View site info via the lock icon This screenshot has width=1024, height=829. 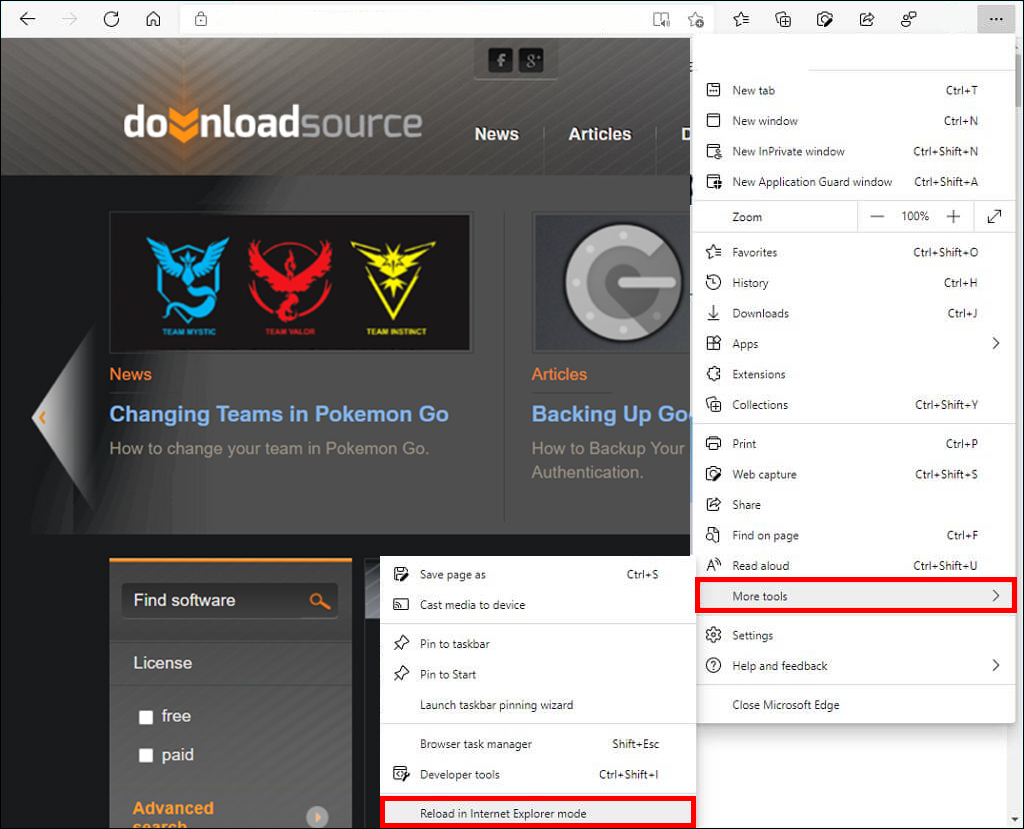tap(201, 19)
